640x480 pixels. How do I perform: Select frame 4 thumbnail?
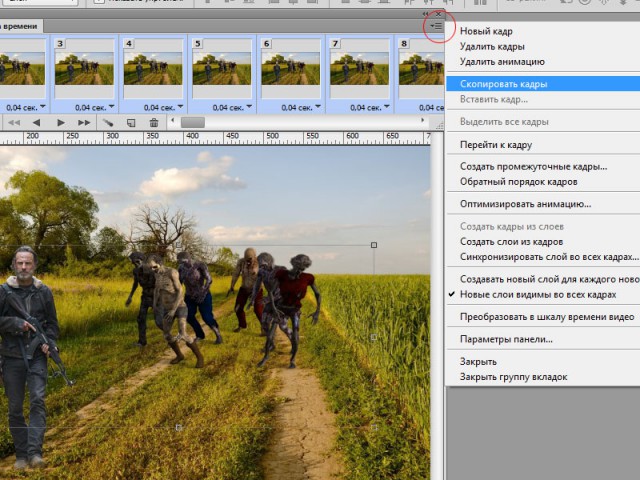[153, 68]
